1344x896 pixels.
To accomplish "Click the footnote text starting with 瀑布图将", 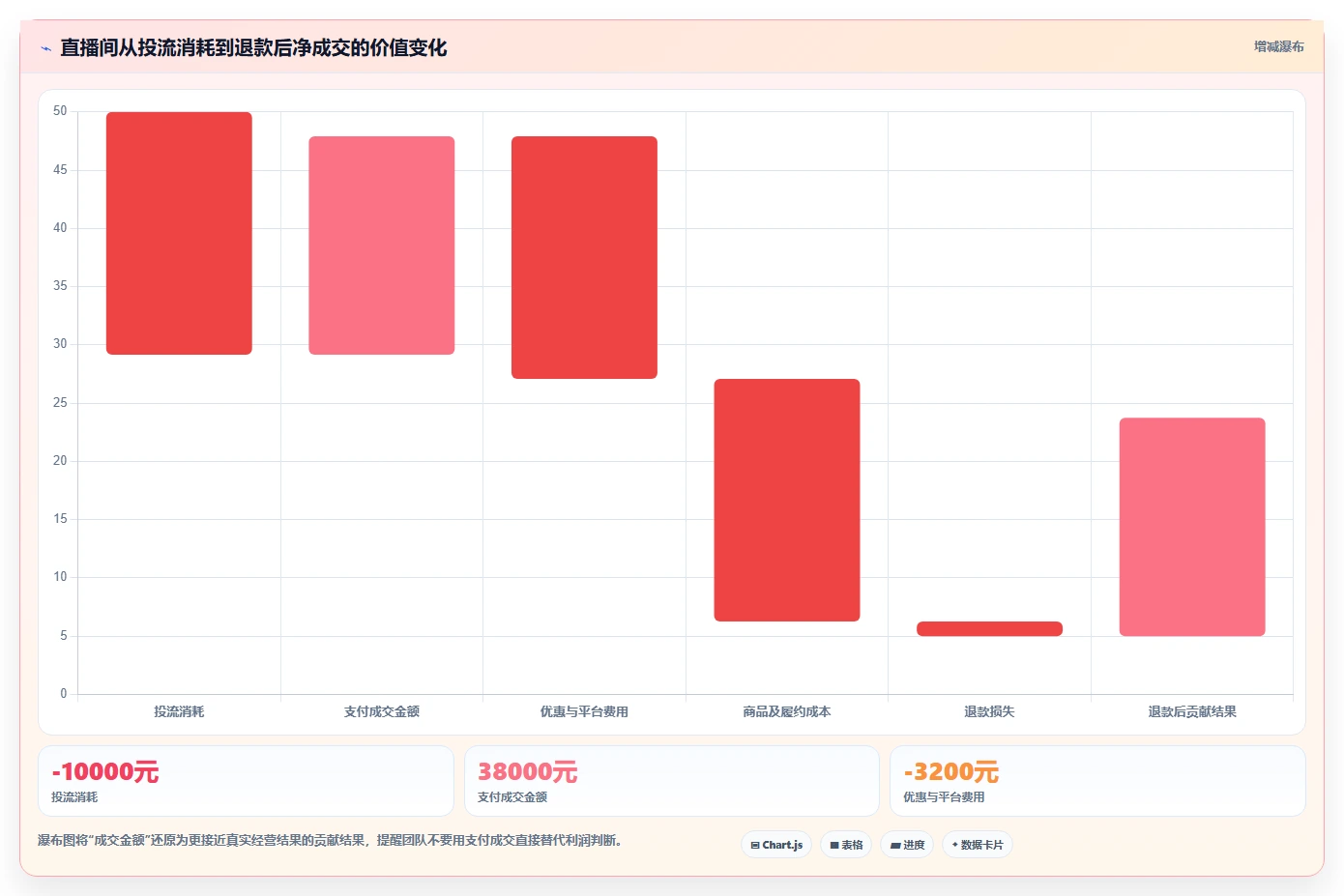I will [x=333, y=840].
